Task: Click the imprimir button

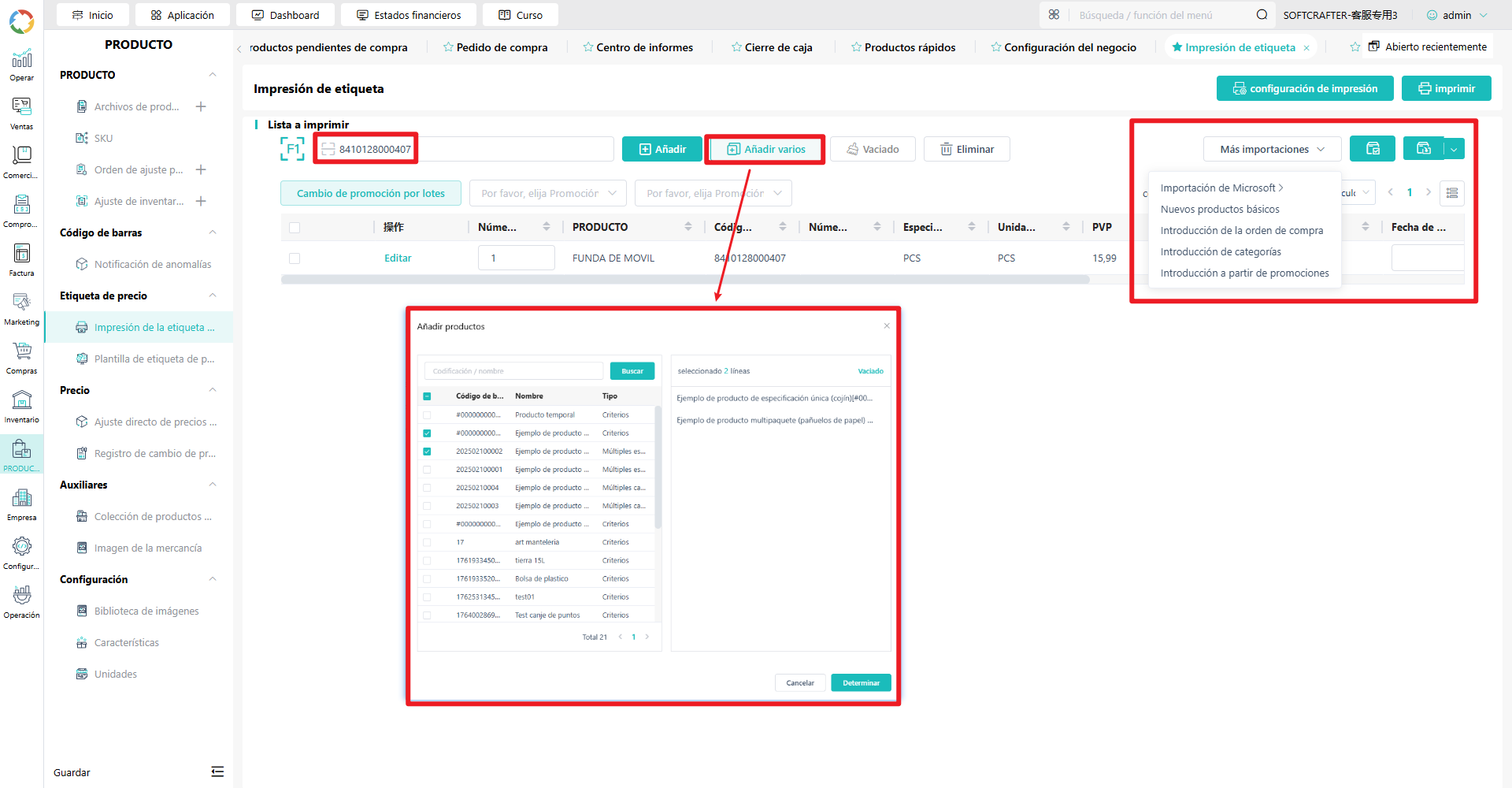Action: tap(1447, 88)
